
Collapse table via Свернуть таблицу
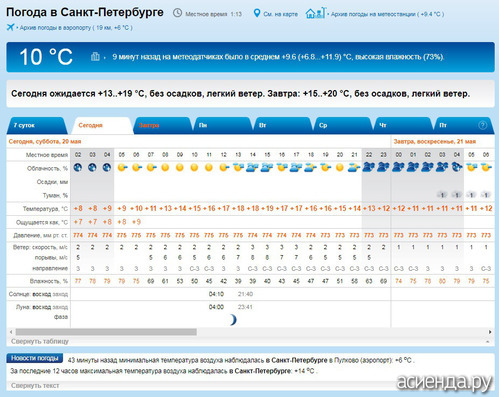40,341
